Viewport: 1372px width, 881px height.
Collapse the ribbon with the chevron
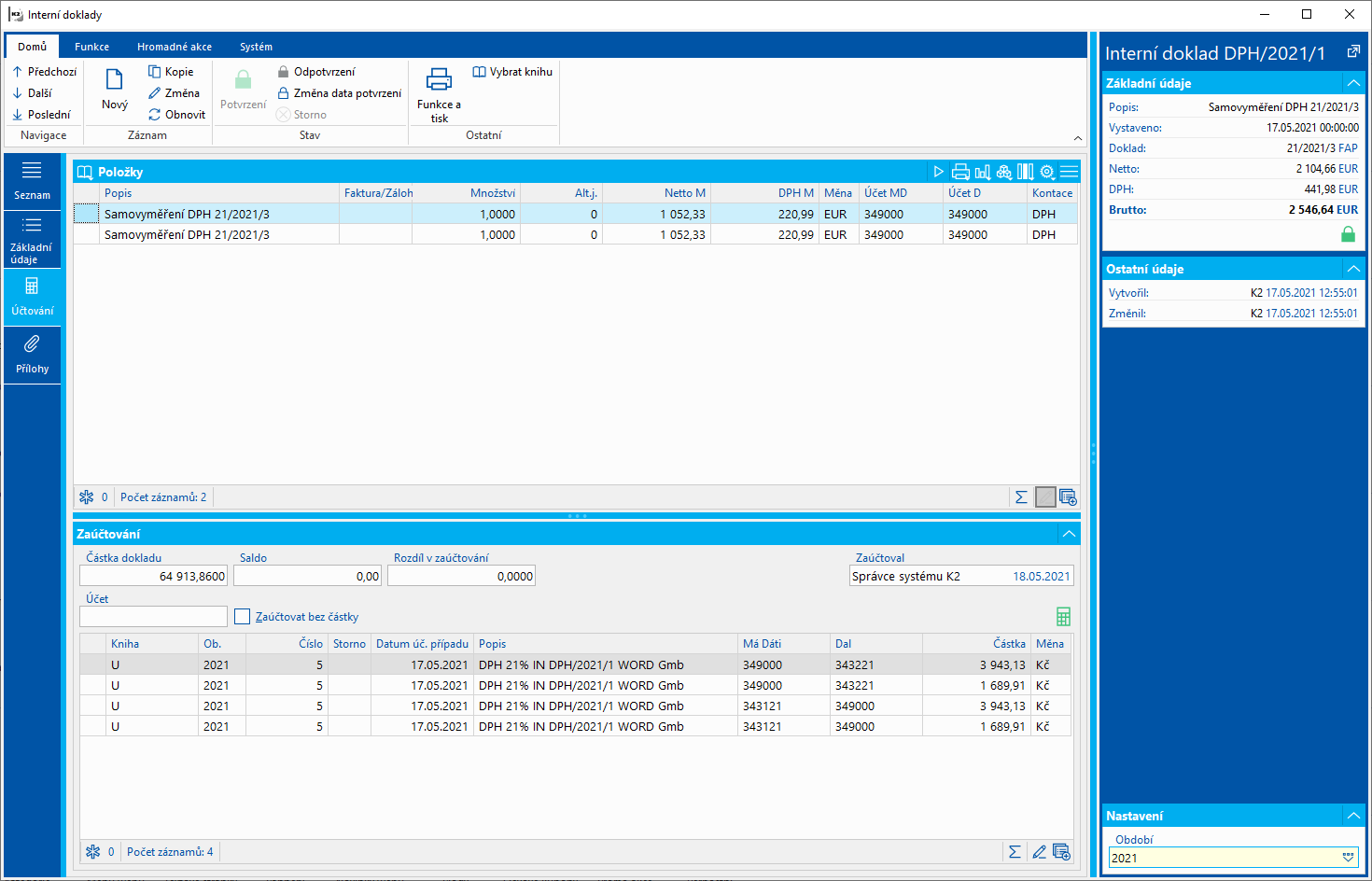[1078, 138]
